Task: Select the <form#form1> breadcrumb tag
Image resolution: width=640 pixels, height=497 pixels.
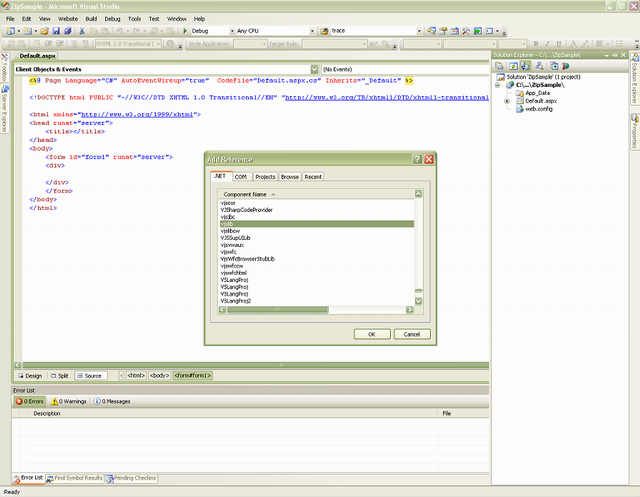Action: coord(193,375)
